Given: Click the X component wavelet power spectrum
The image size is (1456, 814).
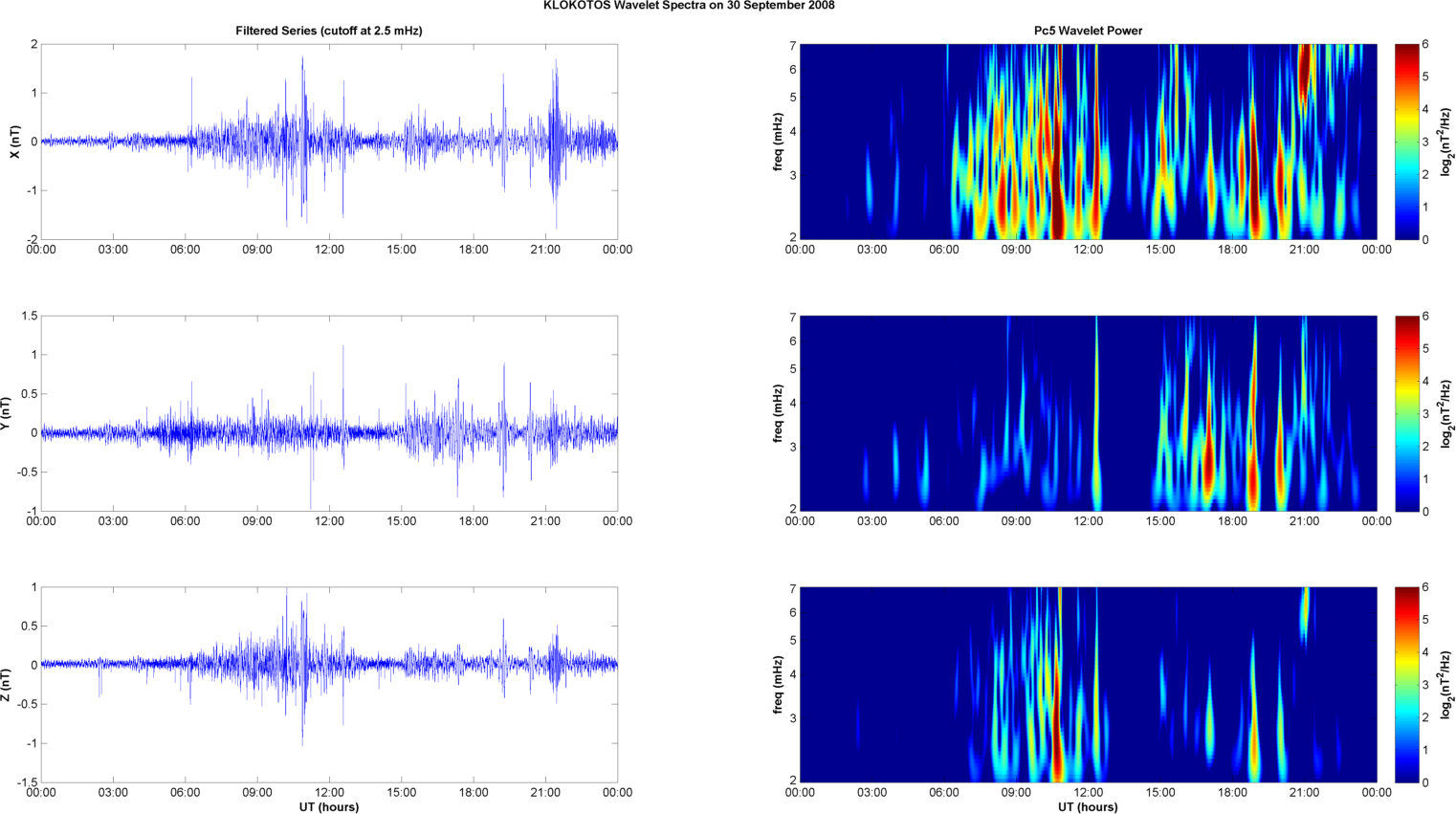Looking at the screenshot, I should click(x=1088, y=142).
